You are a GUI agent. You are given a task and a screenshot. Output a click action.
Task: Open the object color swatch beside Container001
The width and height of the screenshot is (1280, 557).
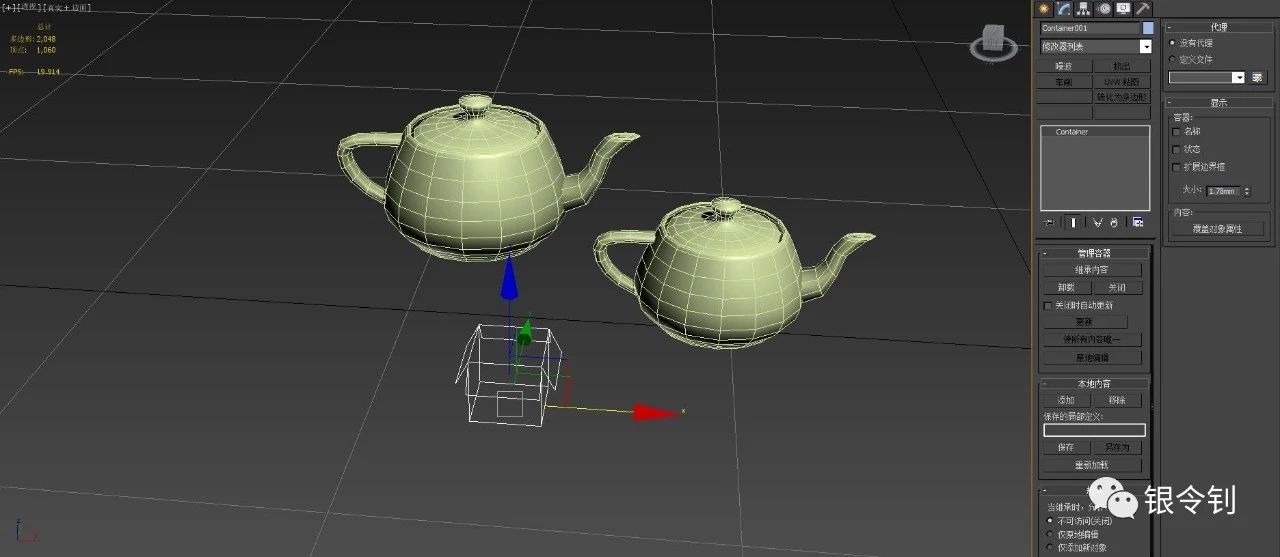(1148, 28)
